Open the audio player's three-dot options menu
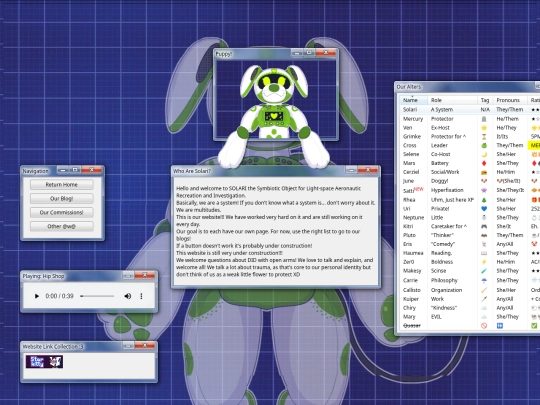This screenshot has height=405, width=540. (x=141, y=296)
